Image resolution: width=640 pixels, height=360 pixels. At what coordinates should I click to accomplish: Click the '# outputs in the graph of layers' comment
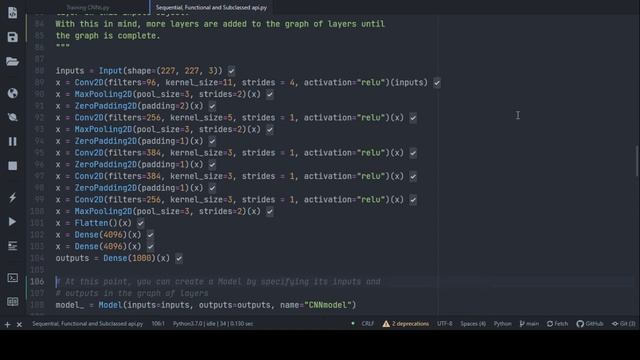point(132,293)
